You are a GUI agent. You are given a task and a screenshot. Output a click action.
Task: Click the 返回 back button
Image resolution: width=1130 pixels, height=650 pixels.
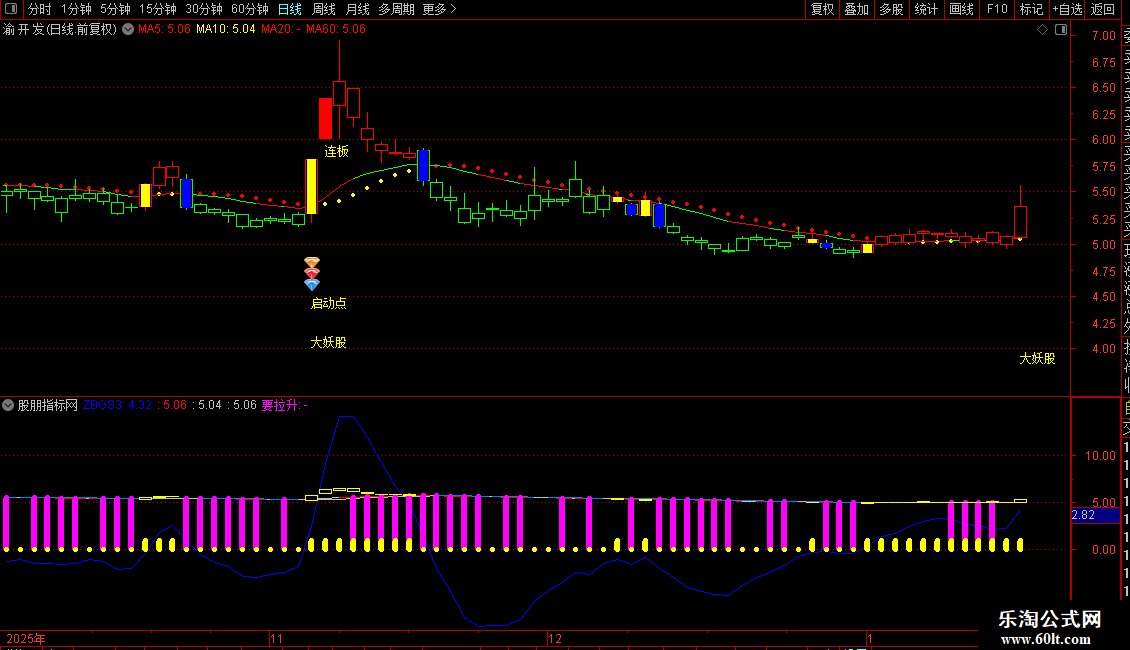[1103, 9]
